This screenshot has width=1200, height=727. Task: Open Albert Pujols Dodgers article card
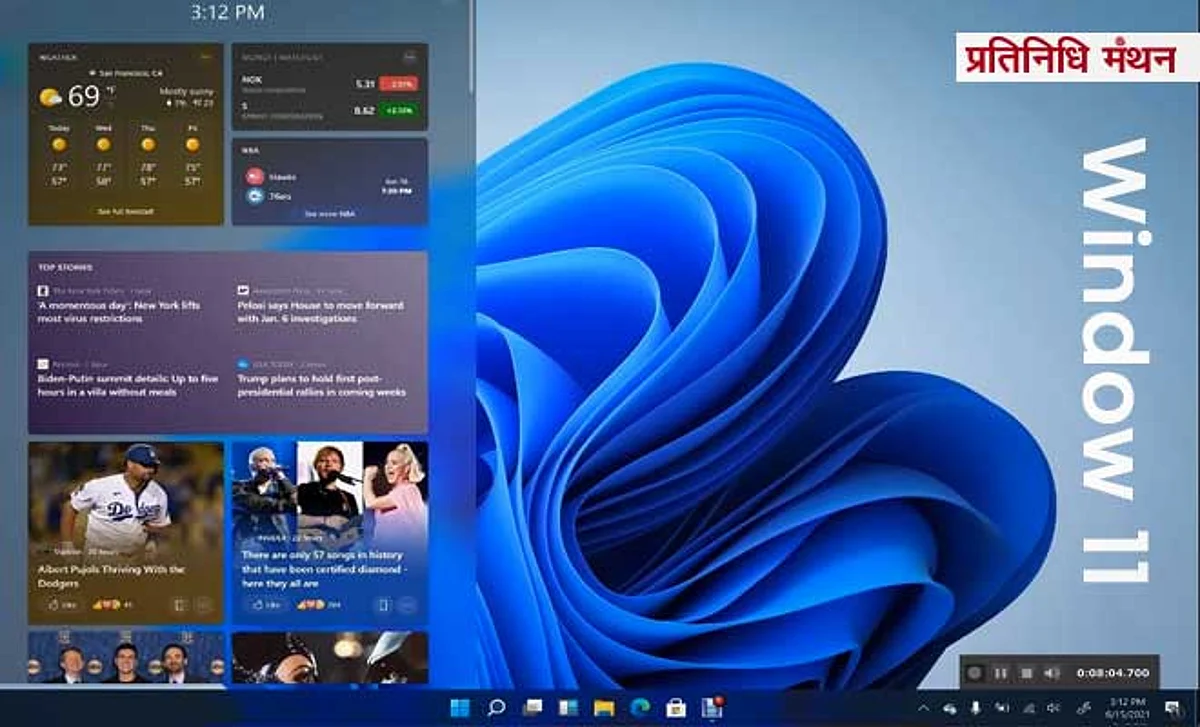click(x=126, y=533)
